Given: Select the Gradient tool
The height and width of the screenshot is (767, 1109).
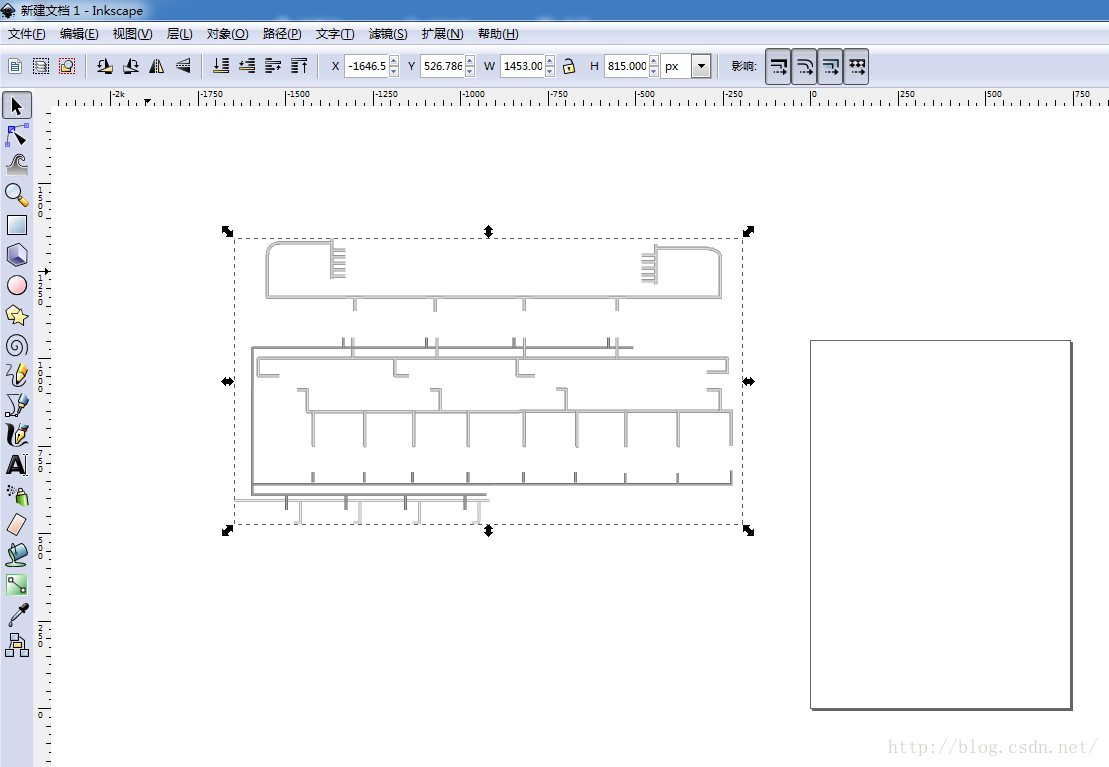Looking at the screenshot, I should [17, 584].
